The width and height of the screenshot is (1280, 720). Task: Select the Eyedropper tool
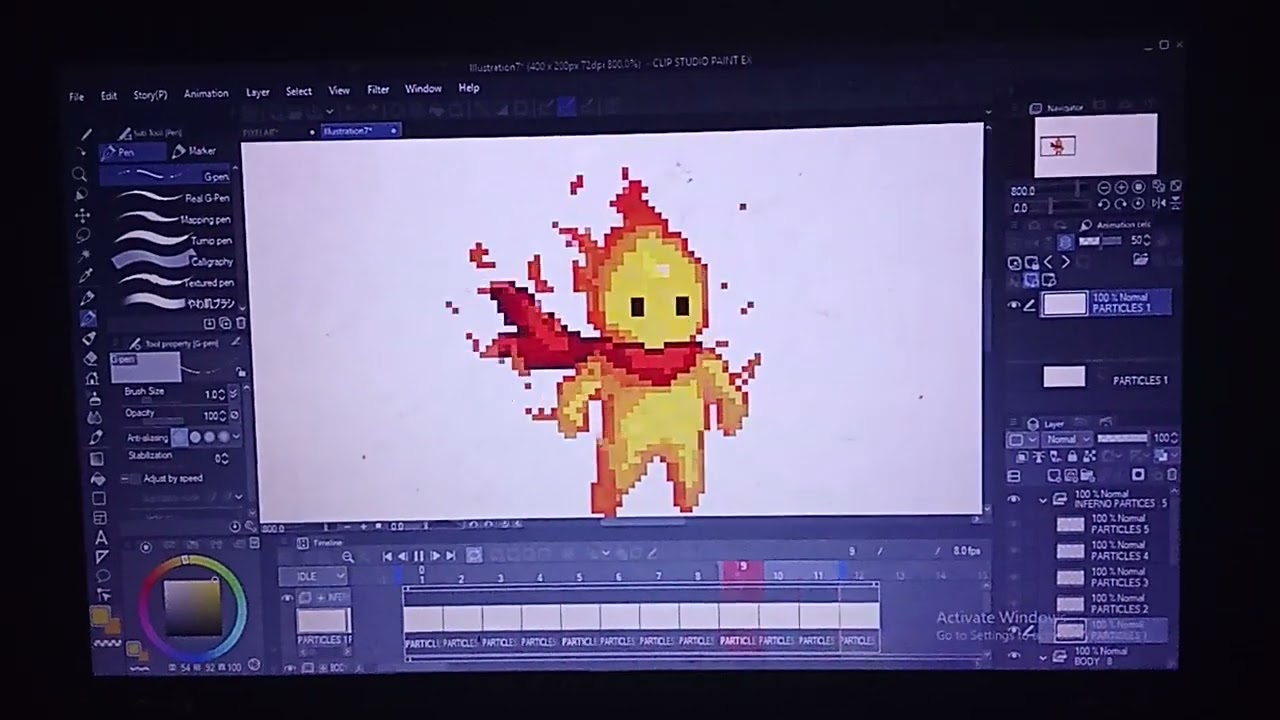click(x=85, y=276)
